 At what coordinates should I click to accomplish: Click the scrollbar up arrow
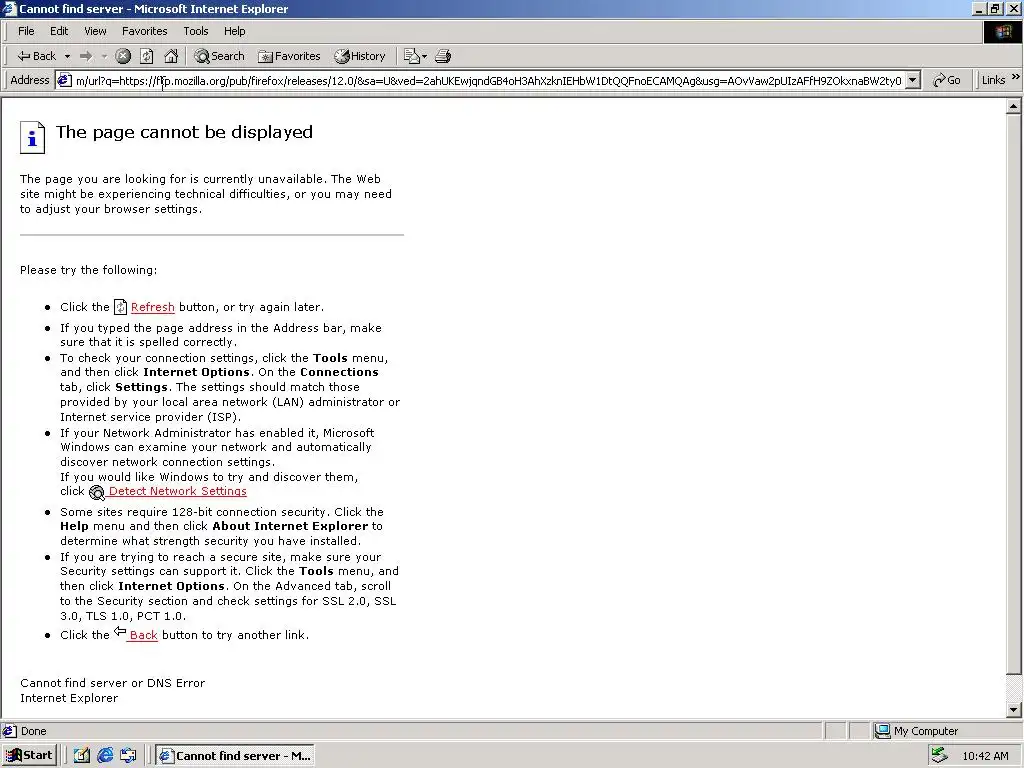[x=1014, y=106]
